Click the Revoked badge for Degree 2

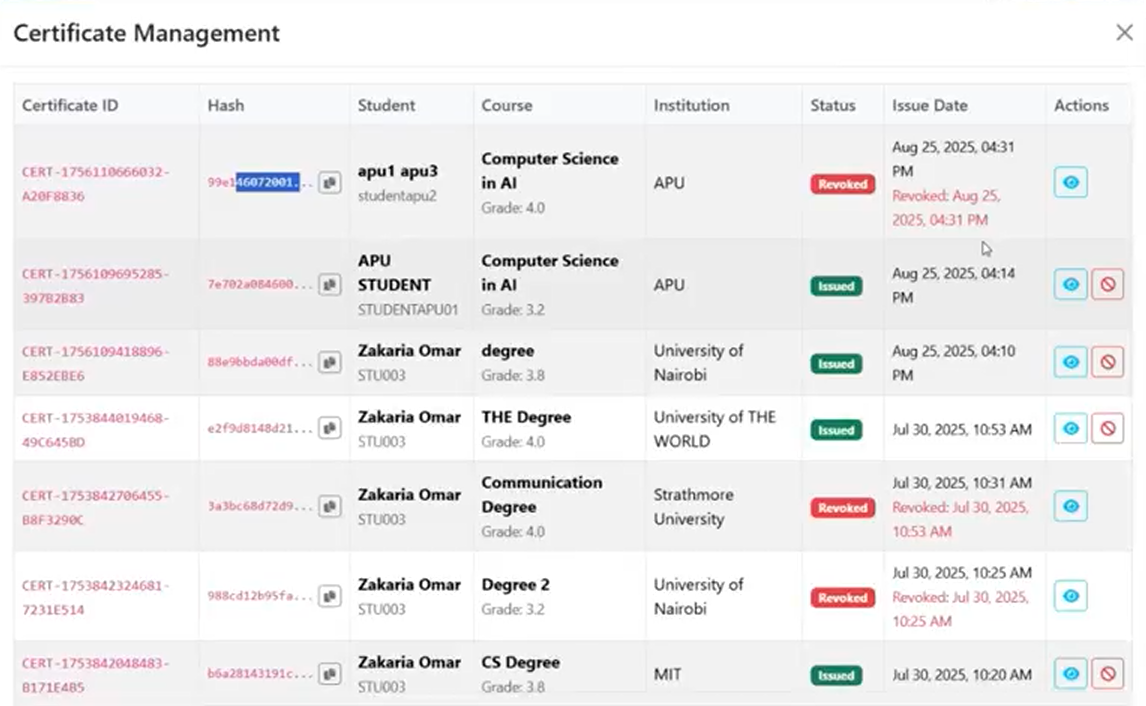click(842, 598)
